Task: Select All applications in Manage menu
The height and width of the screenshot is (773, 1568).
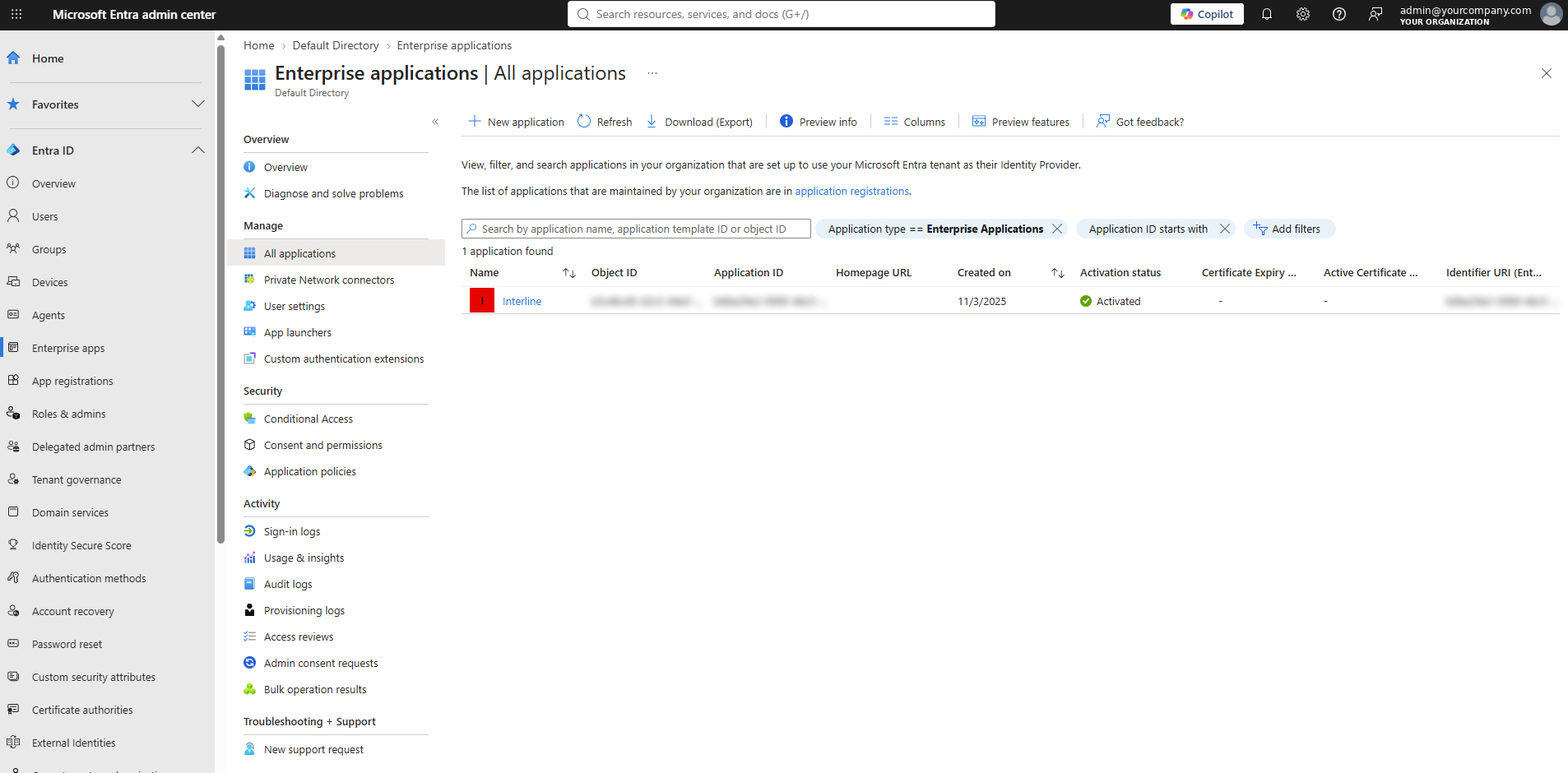Action: pos(336,253)
